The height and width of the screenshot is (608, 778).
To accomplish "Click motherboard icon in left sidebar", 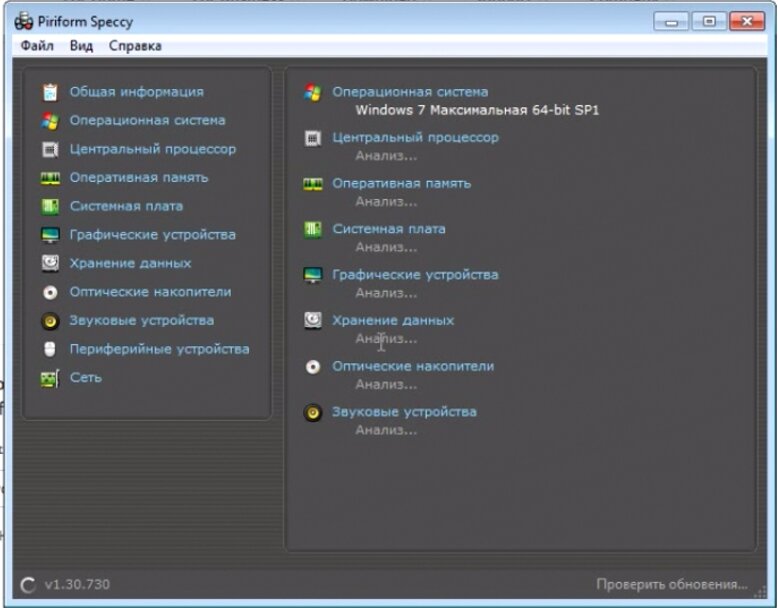I will (50, 206).
